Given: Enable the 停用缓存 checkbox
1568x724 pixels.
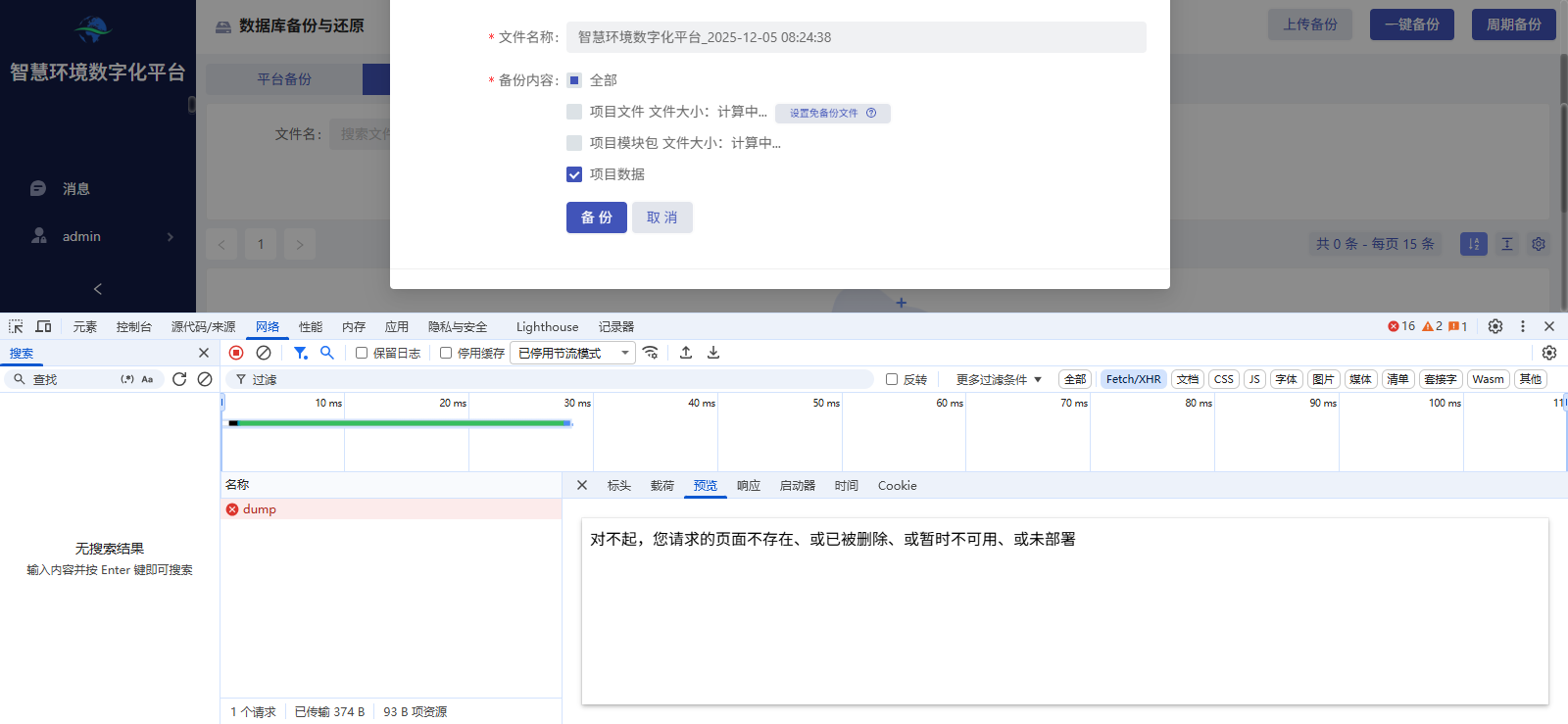Looking at the screenshot, I should coord(446,353).
